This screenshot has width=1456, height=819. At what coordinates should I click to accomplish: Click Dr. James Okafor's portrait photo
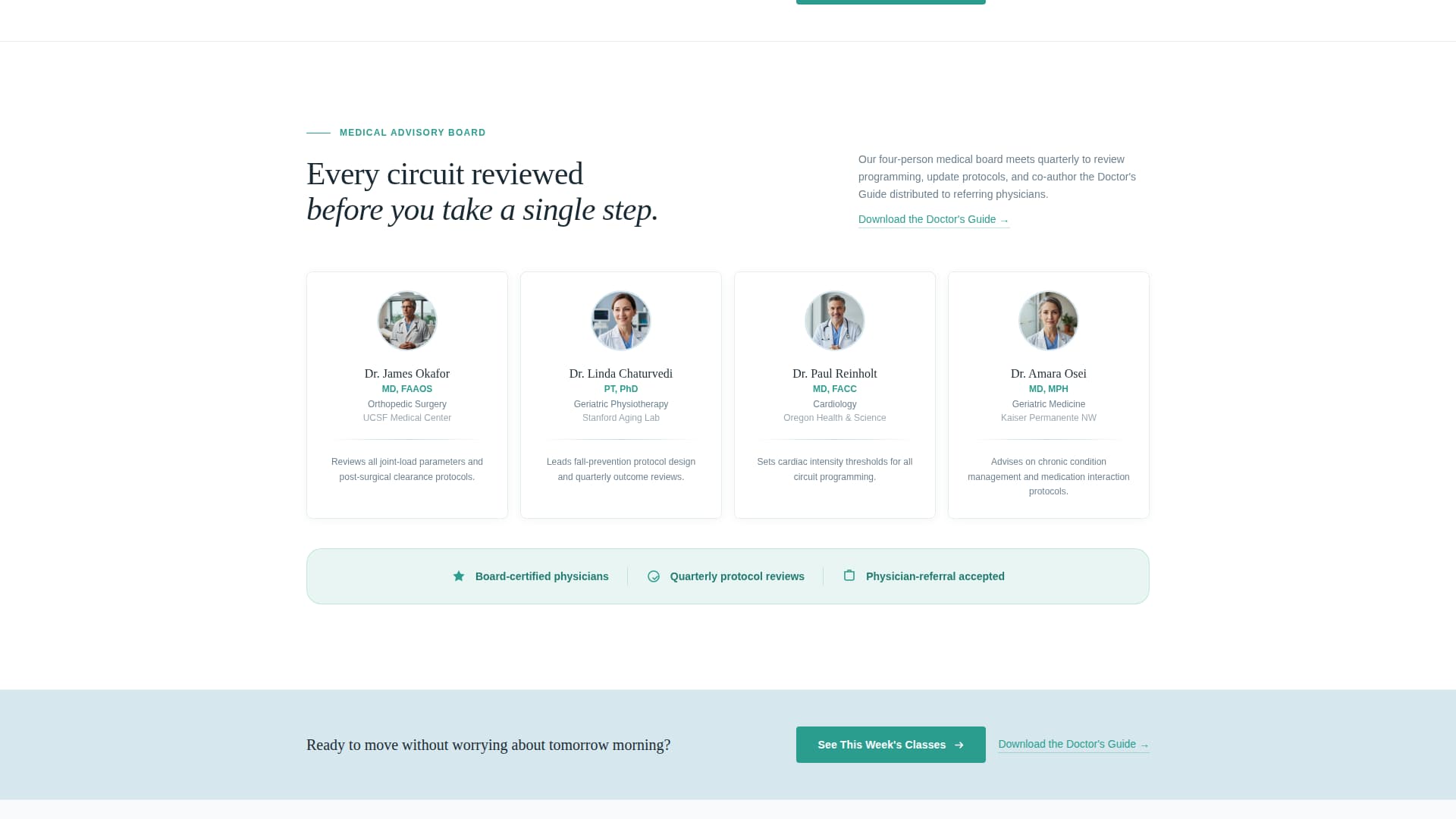click(407, 321)
